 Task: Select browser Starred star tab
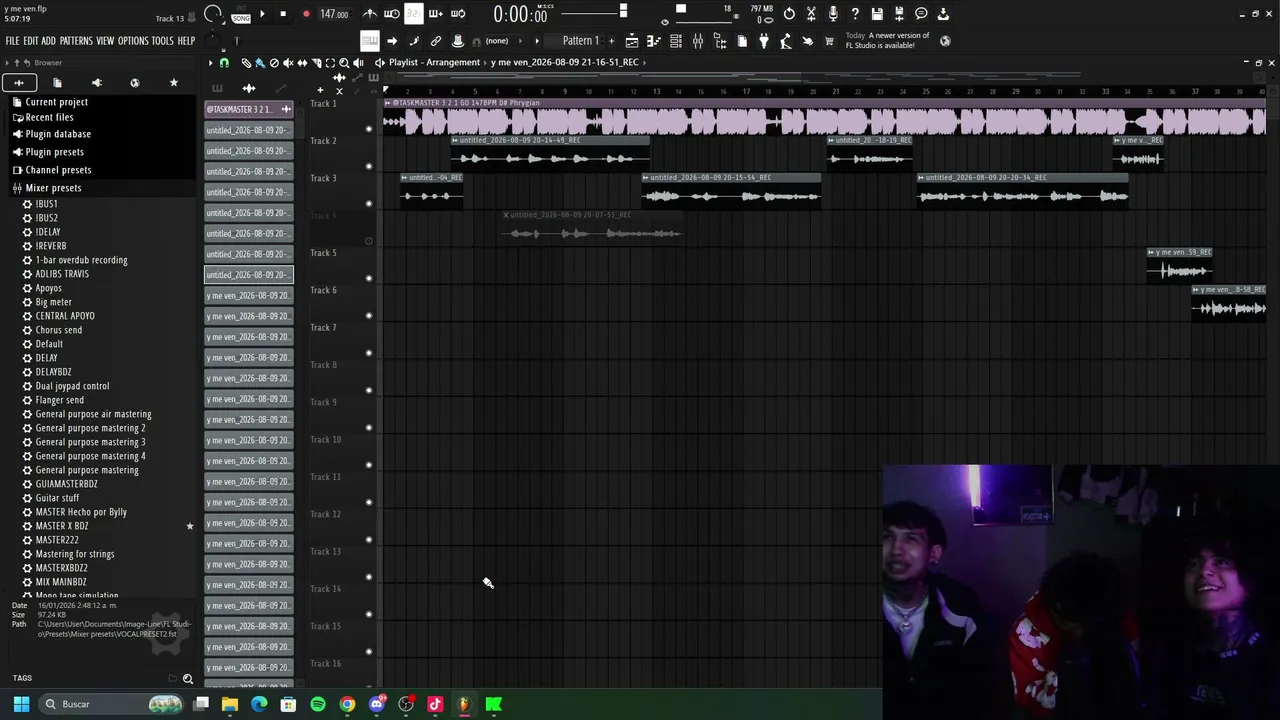point(174,83)
